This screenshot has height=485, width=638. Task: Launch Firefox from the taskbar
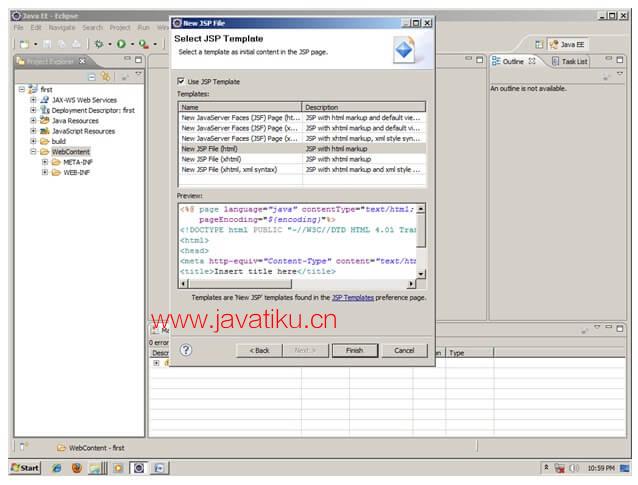pyautogui.click(x=76, y=468)
